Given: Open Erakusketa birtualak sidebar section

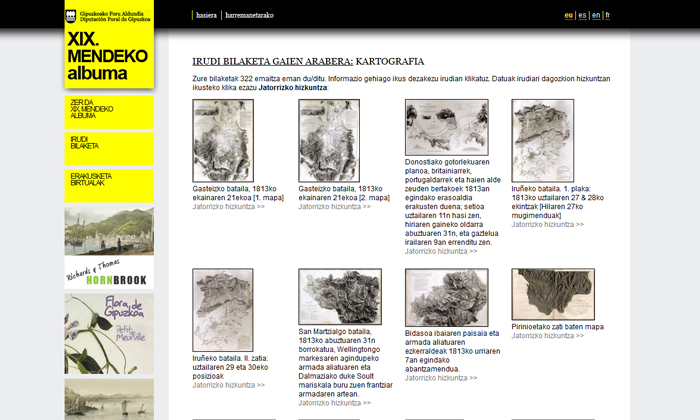Looking at the screenshot, I should 109,182.
